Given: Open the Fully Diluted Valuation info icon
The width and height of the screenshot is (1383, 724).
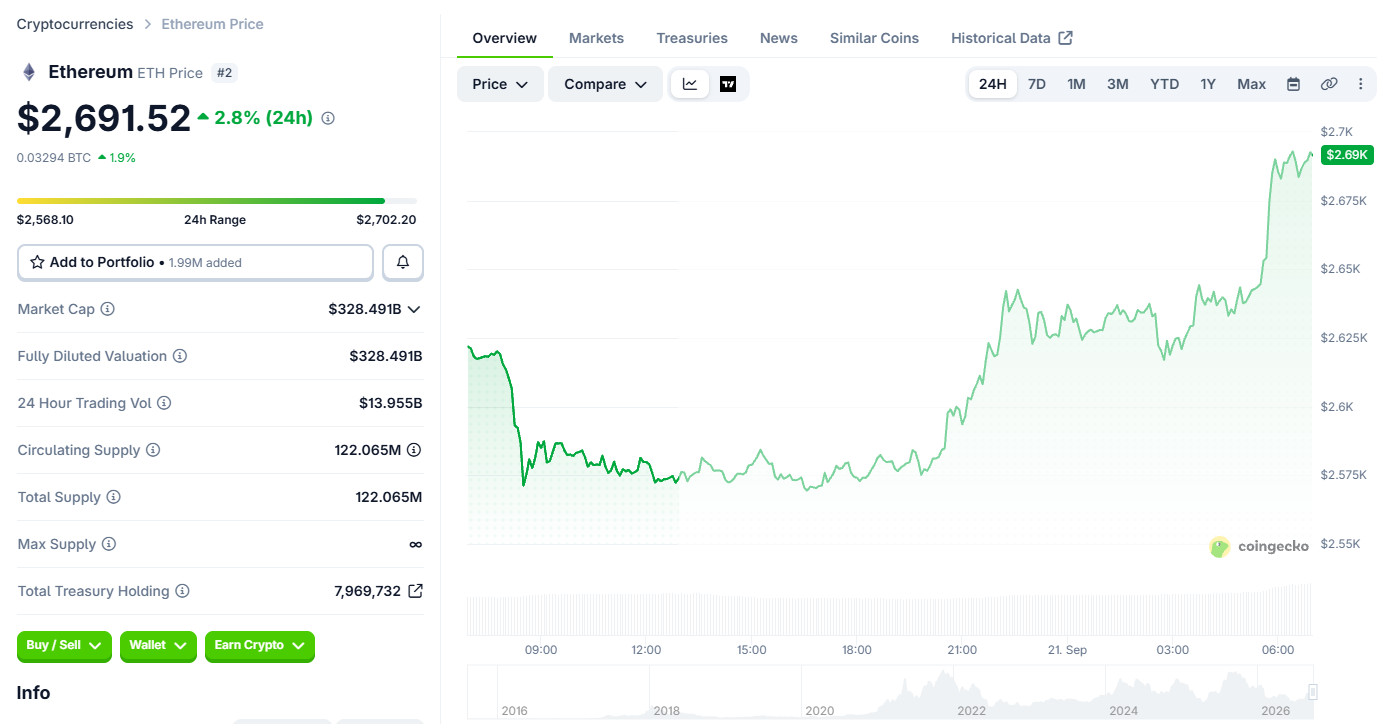Looking at the screenshot, I should (180, 356).
